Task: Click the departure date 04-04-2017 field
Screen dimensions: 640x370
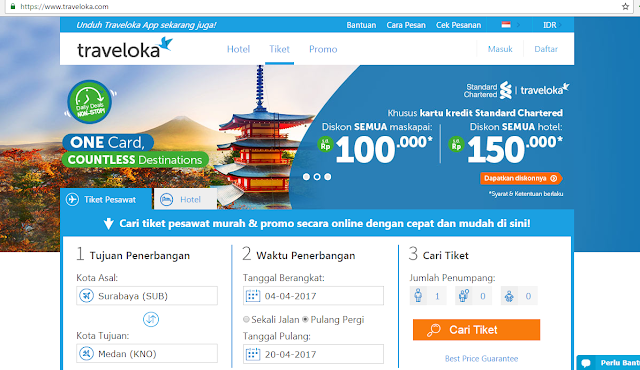Action: click(313, 296)
